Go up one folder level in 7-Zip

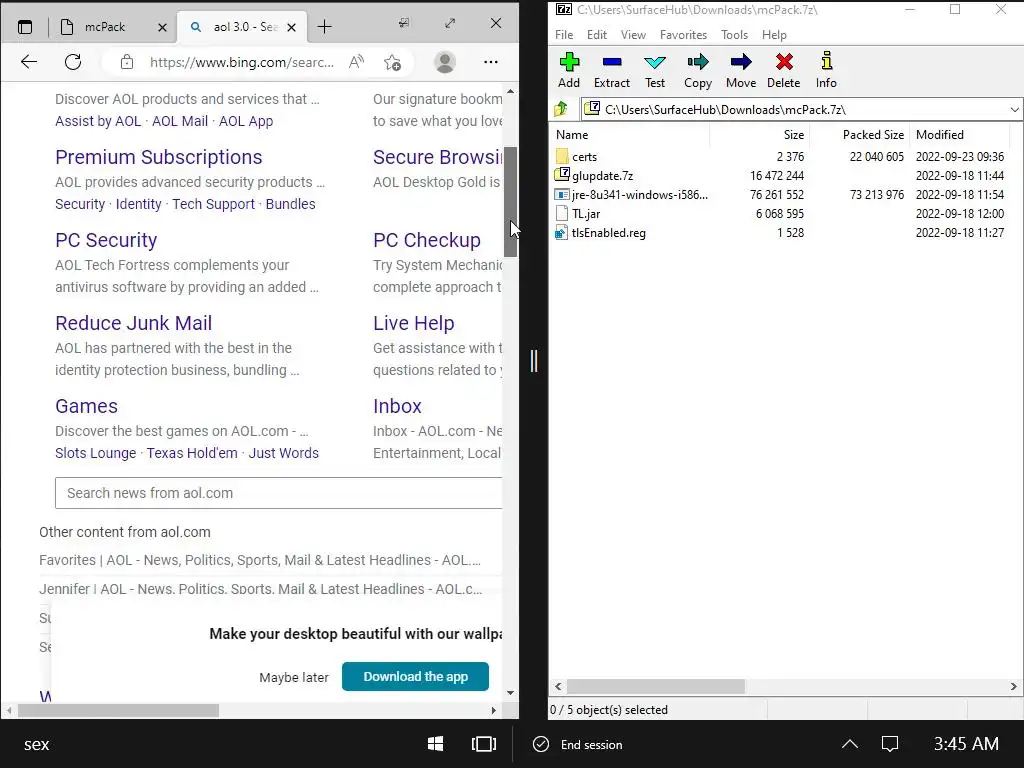[x=561, y=109]
